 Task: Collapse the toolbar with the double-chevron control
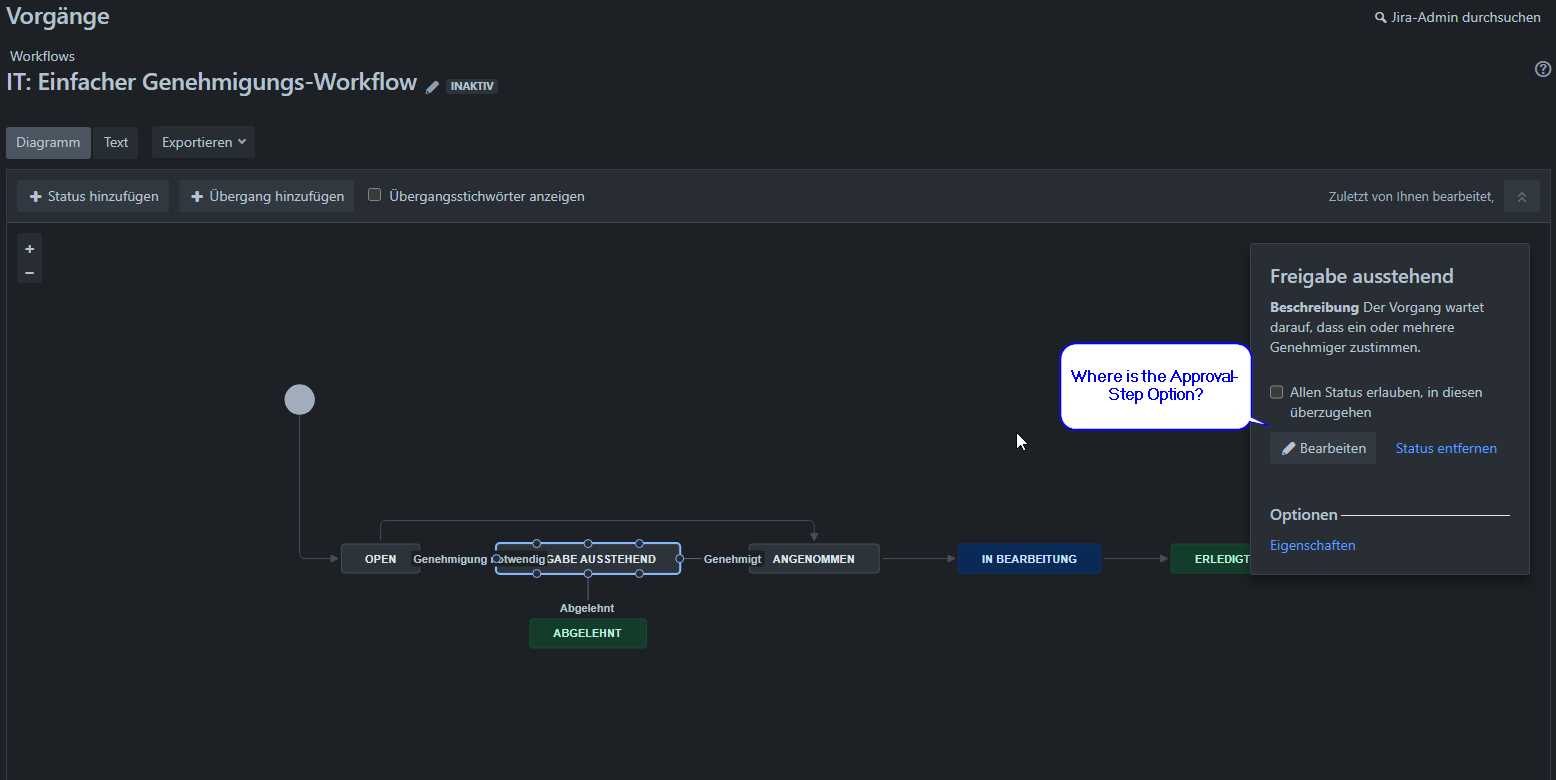[1521, 196]
